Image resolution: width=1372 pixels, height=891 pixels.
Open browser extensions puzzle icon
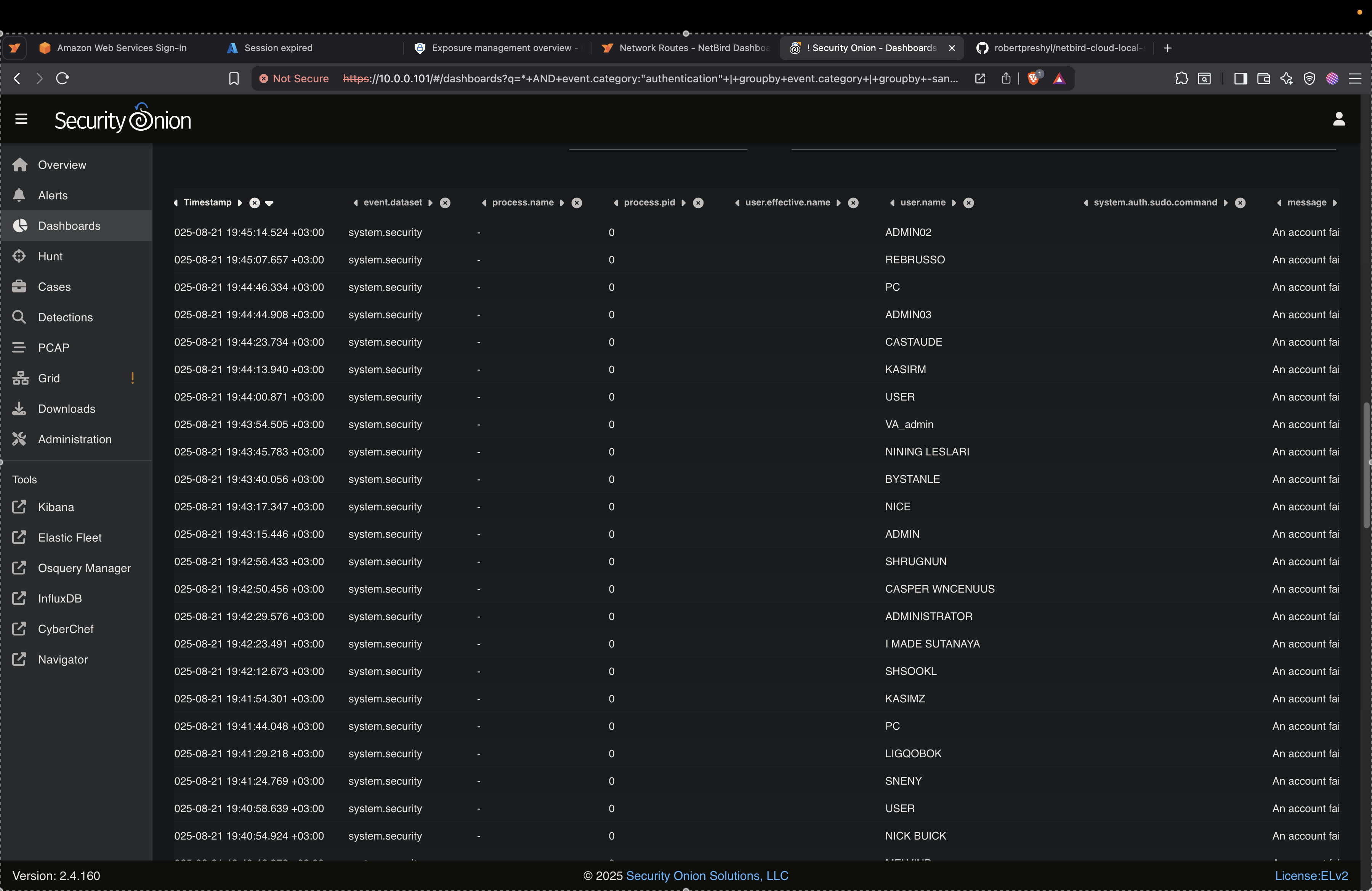[1181, 79]
